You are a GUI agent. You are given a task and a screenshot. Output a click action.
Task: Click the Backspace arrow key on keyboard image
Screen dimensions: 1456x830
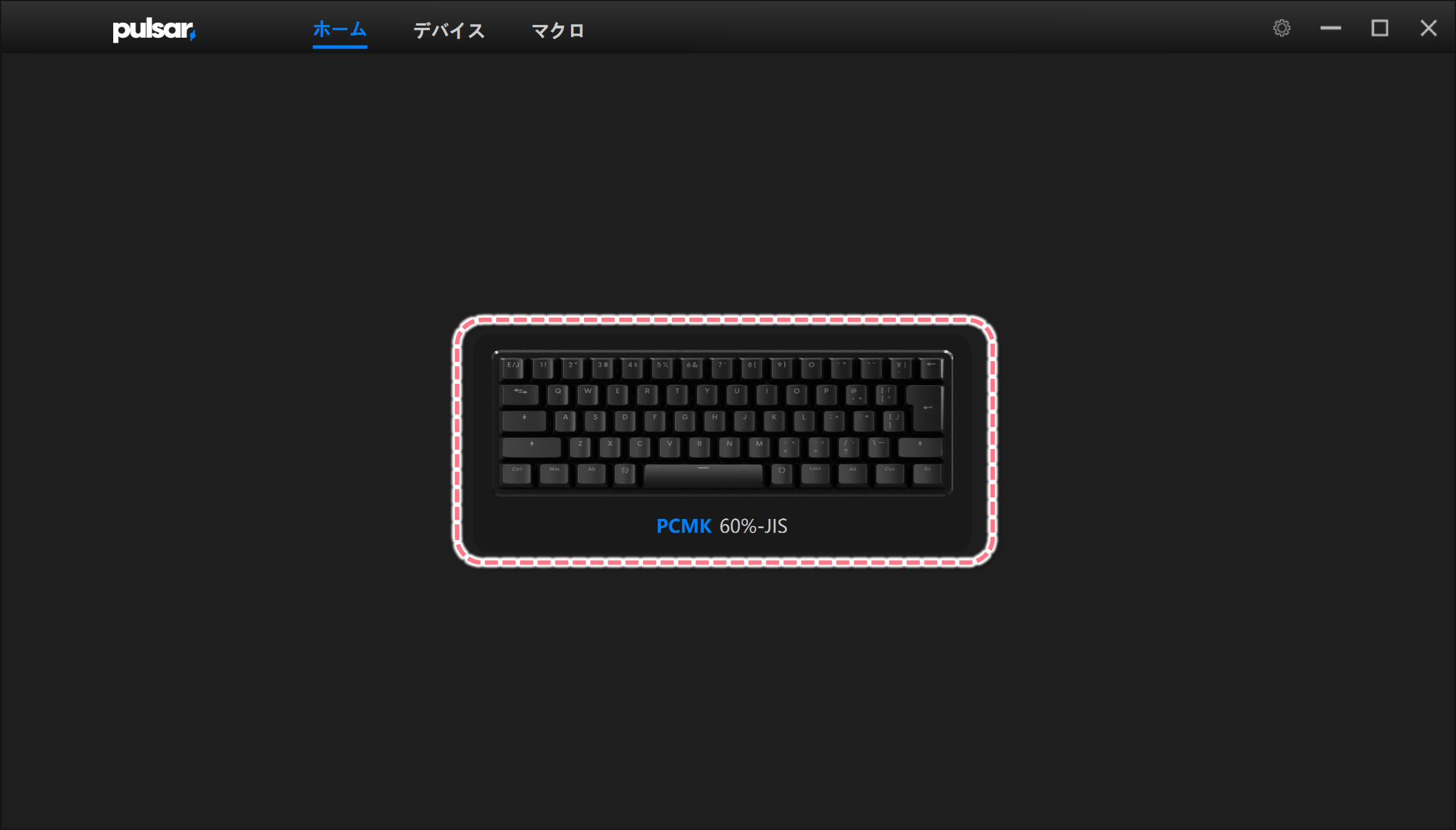point(930,368)
